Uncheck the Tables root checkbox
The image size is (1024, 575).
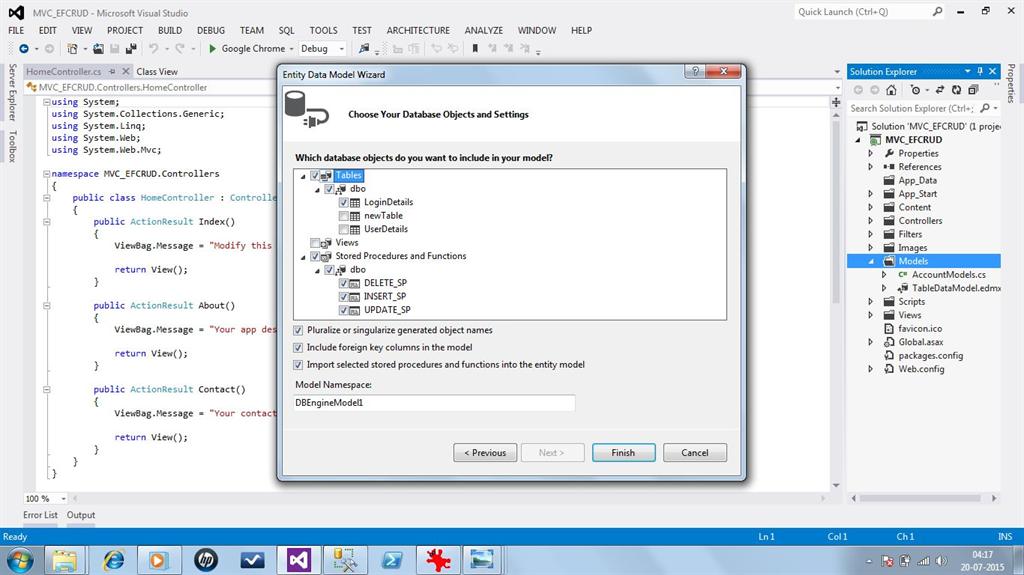coord(315,175)
